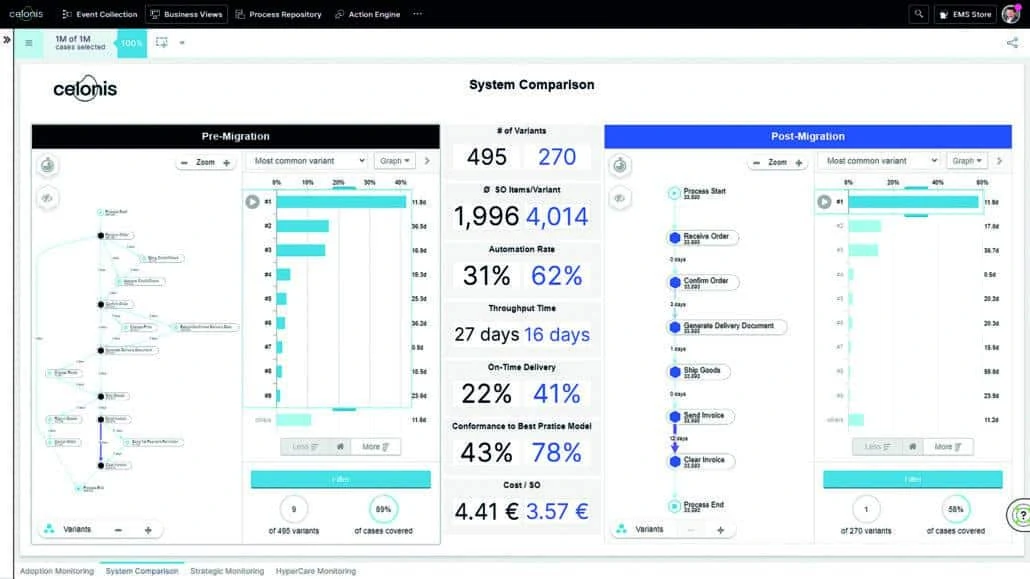Switch to Strategic Monitoring tab
1030x579 pixels.
click(x=226, y=571)
